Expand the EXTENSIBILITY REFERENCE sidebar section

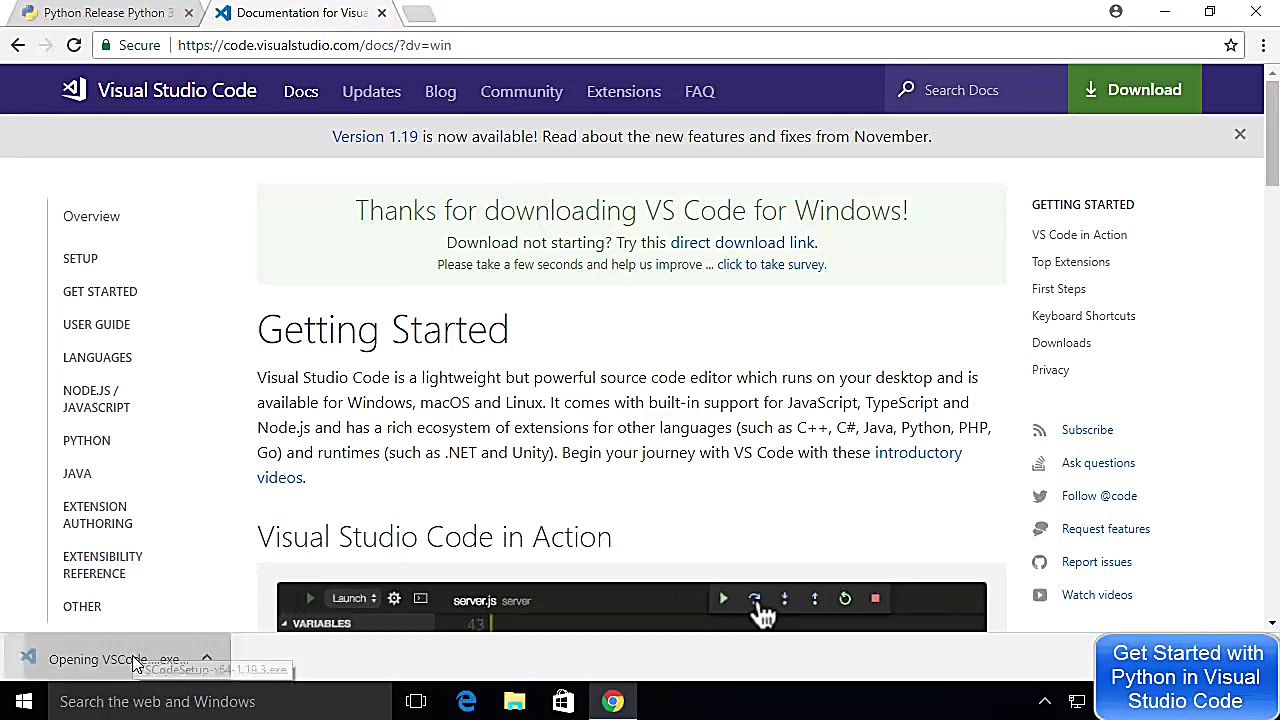coord(103,565)
